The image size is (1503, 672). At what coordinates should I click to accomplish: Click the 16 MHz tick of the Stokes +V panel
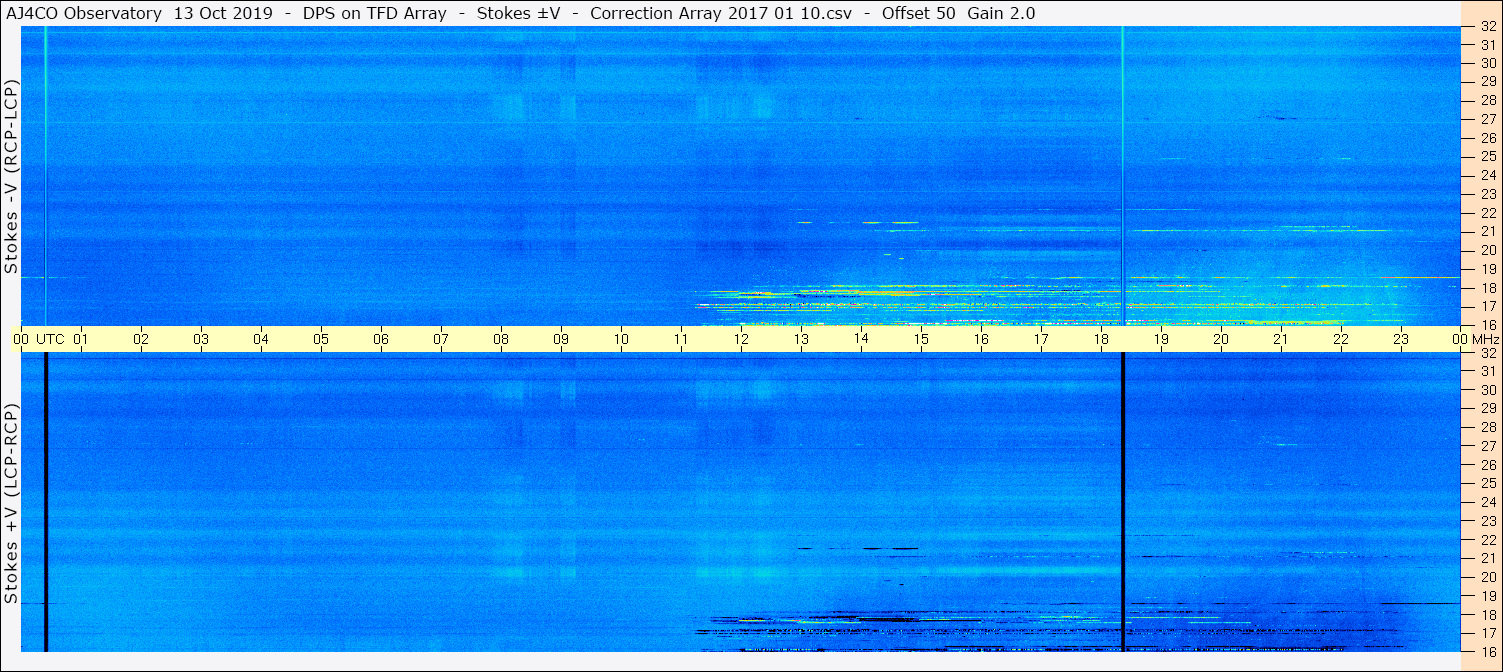coord(1488,651)
